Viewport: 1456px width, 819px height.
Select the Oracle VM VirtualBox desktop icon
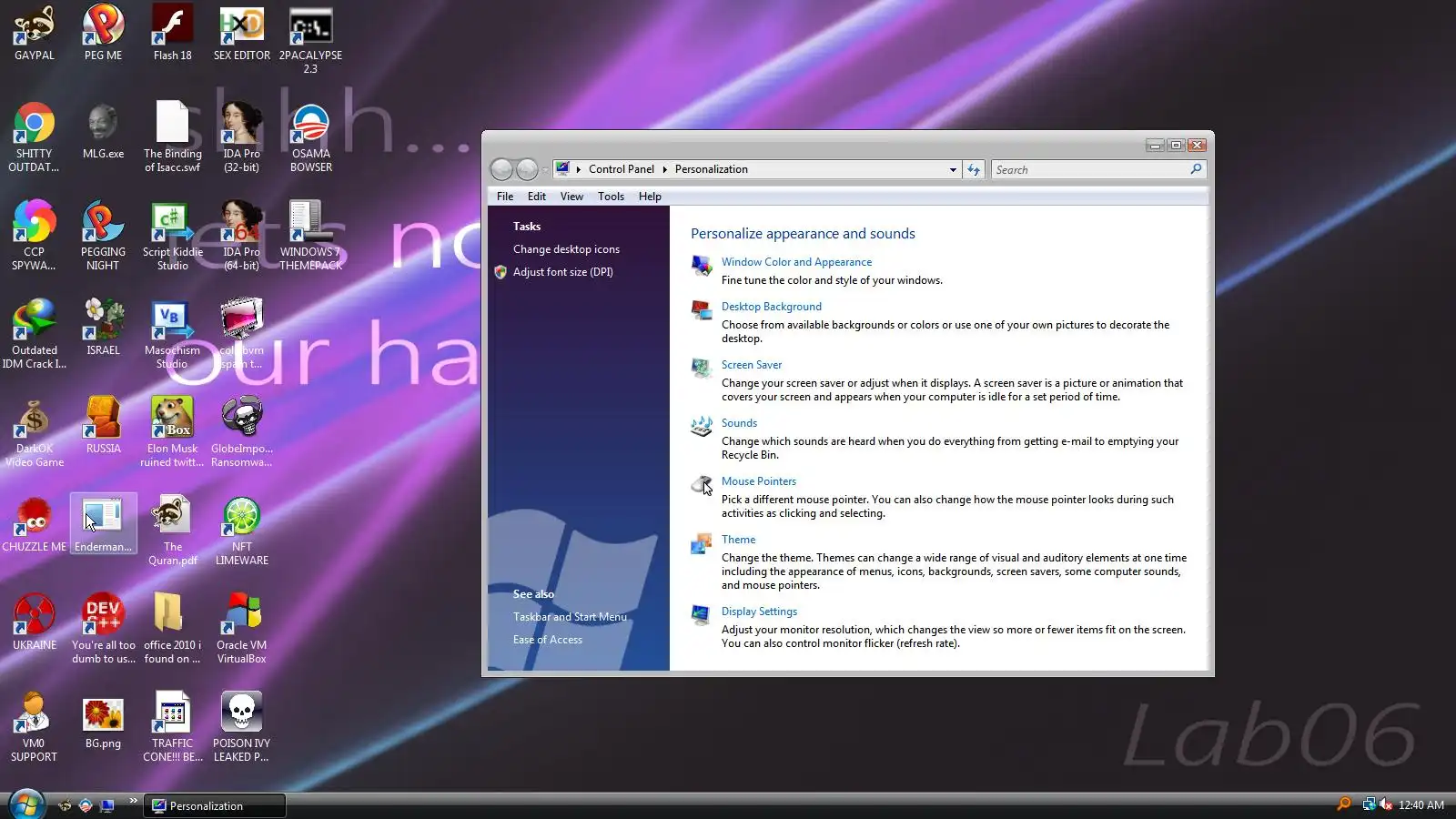pos(241,629)
